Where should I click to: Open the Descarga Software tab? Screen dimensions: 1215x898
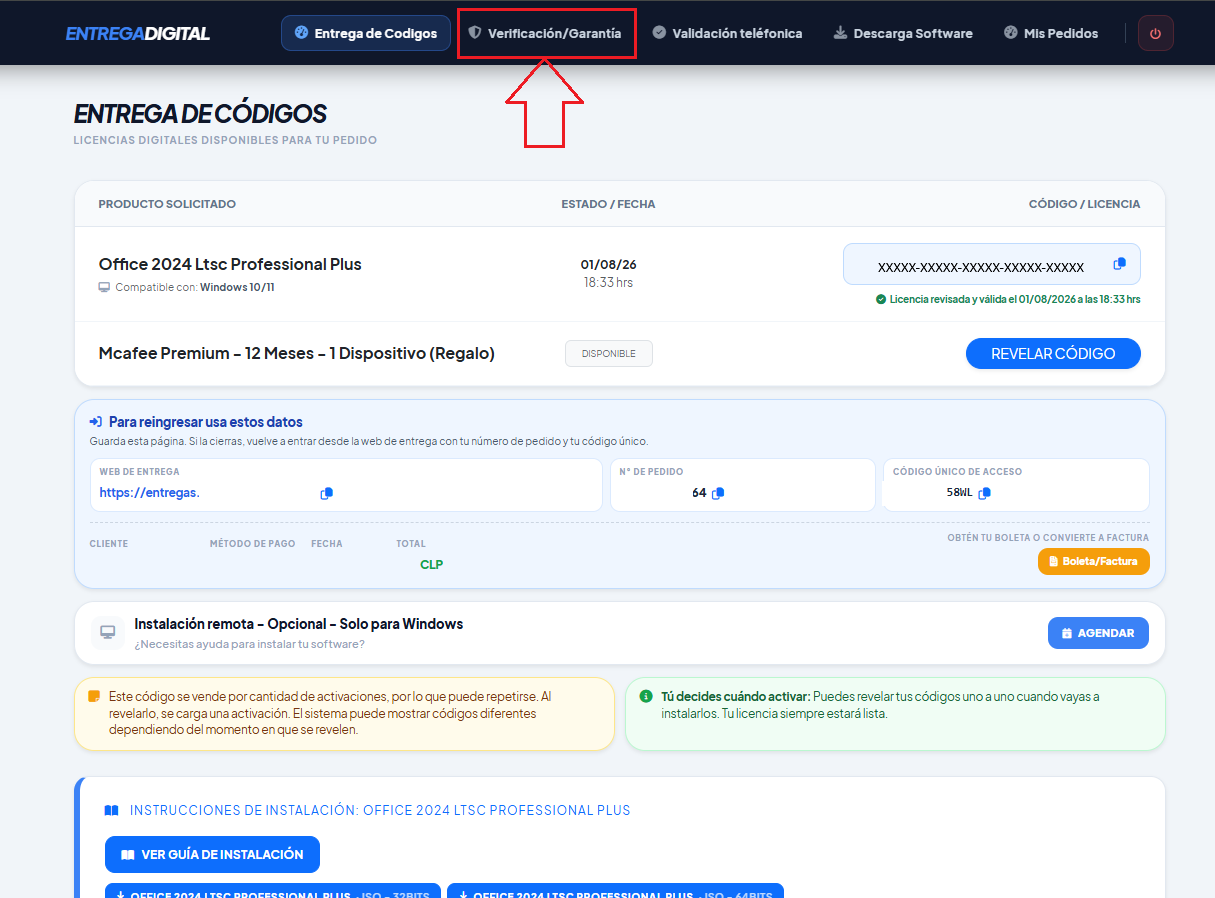point(903,33)
